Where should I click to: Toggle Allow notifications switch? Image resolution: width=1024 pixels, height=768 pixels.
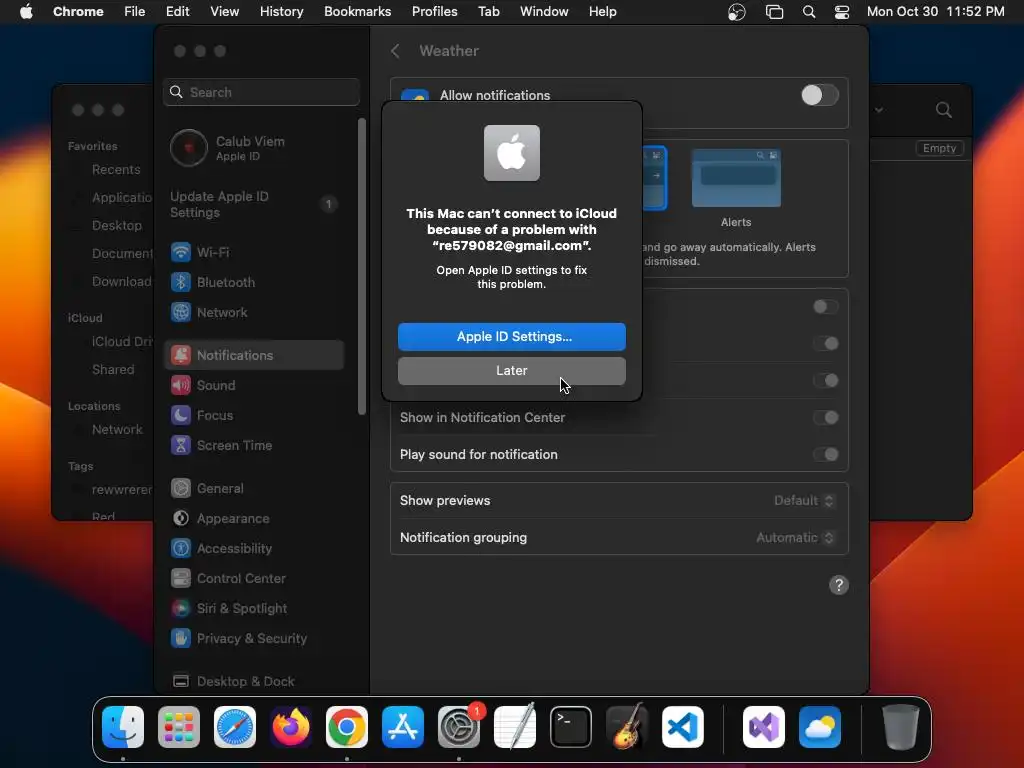[820, 95]
